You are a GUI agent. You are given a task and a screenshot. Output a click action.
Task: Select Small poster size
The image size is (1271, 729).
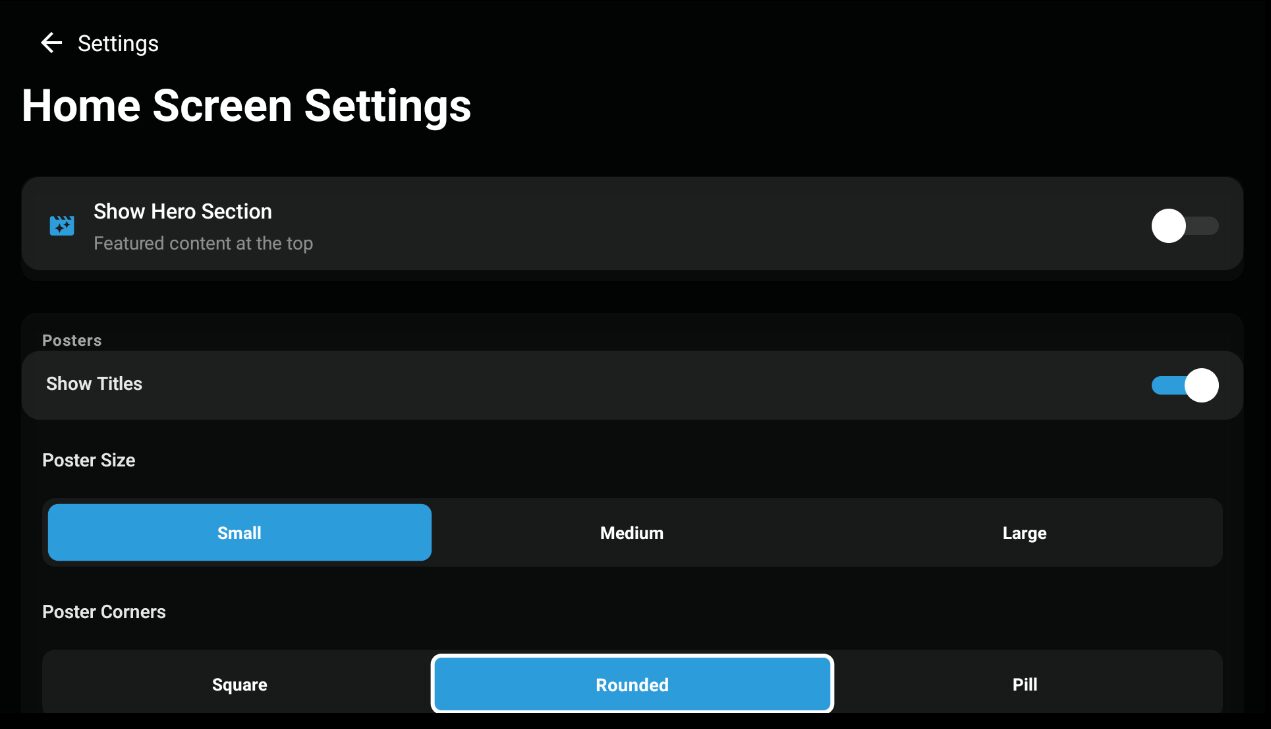pyautogui.click(x=240, y=533)
